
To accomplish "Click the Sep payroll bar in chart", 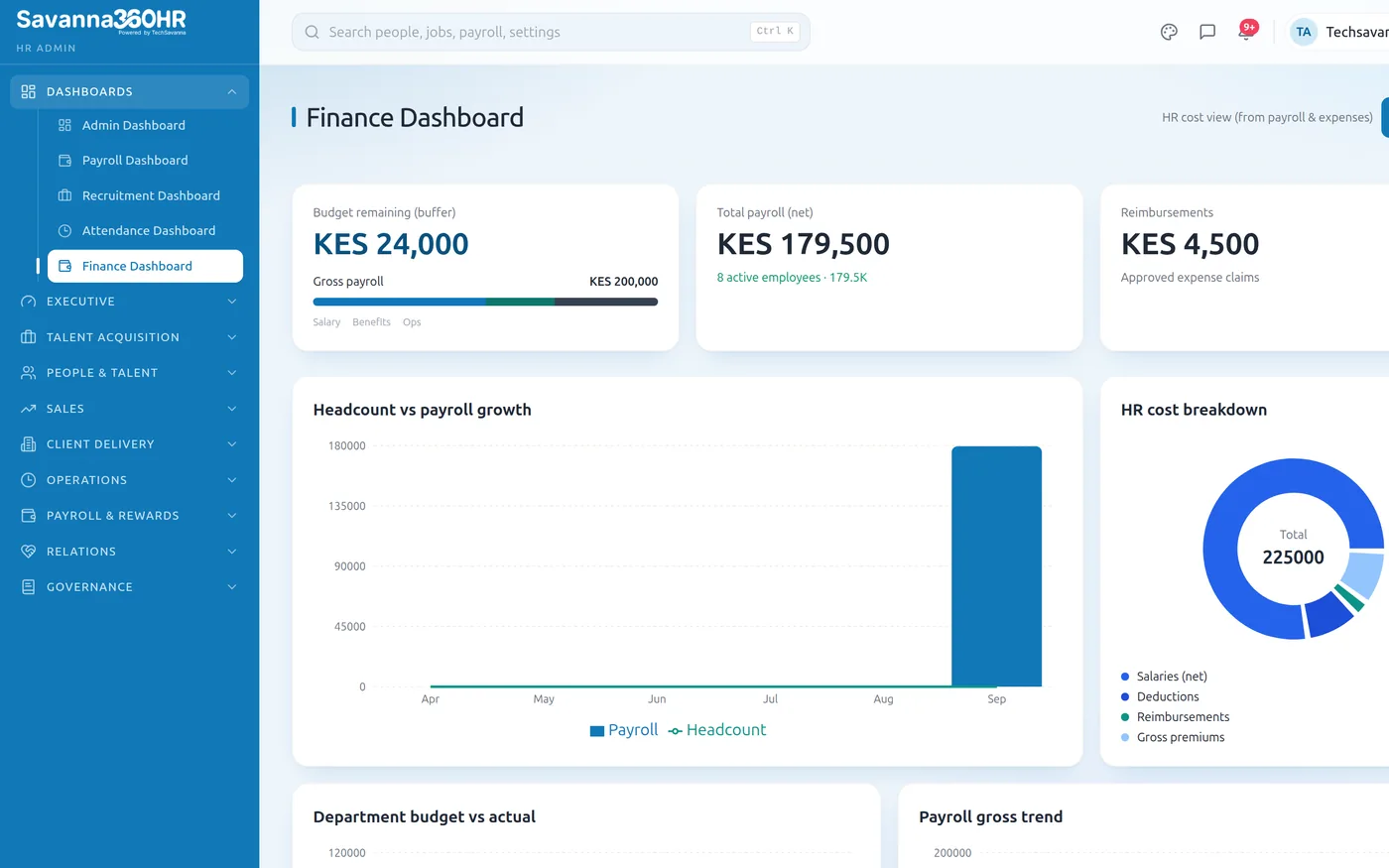I will pyautogui.click(x=996, y=566).
